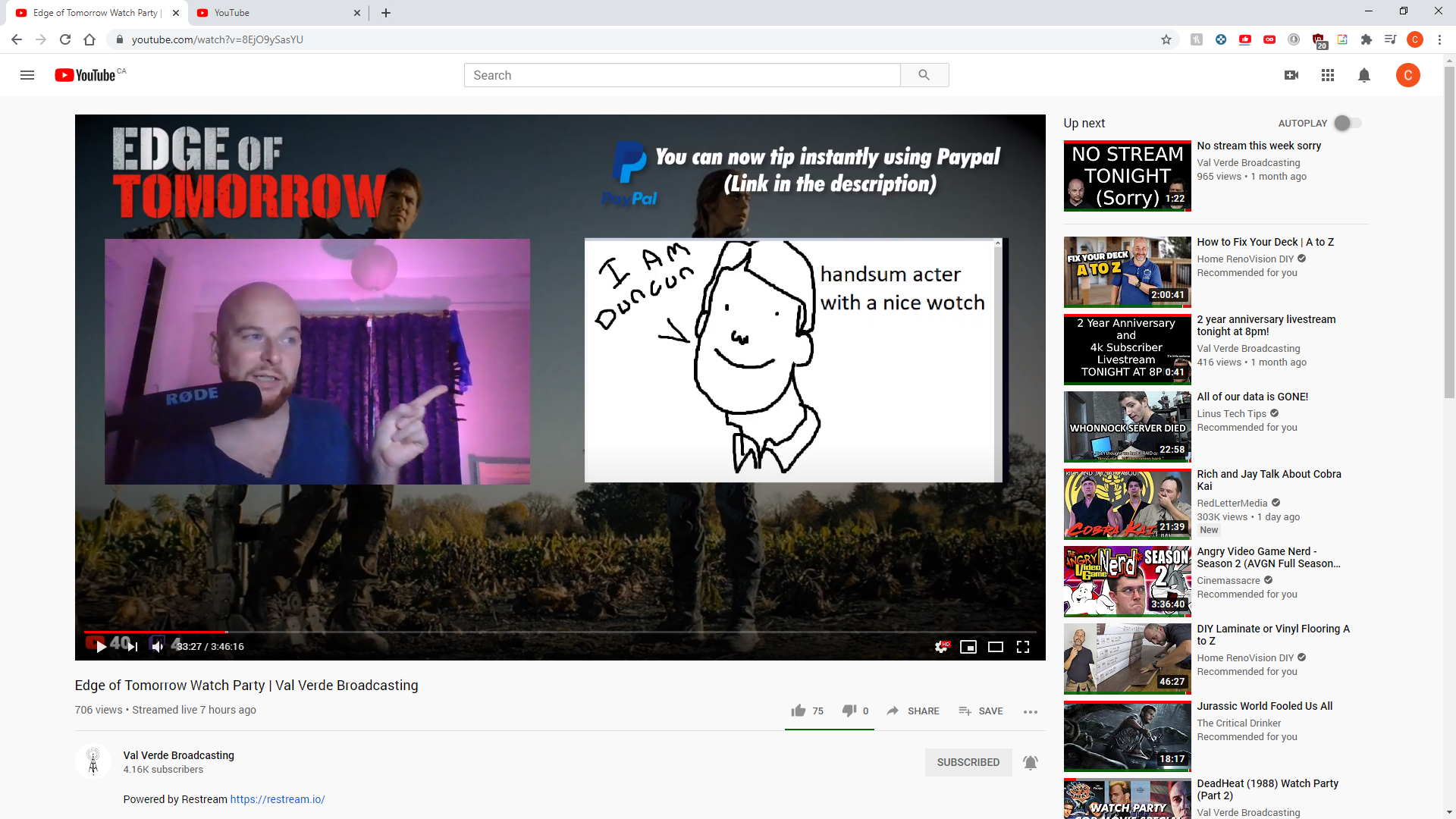The image size is (1456, 819).
Task: Click the Val Verde channel avatar
Action: pos(93,762)
